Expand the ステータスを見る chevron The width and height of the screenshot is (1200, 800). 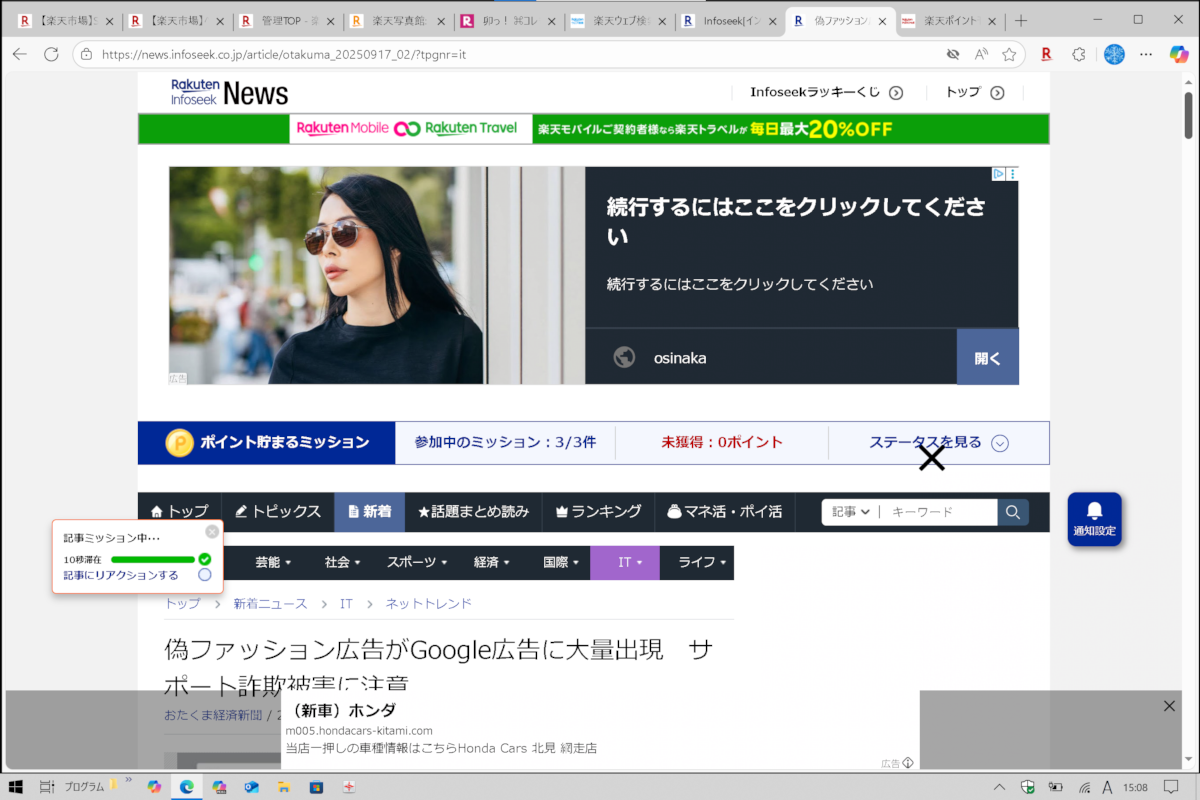[x=1000, y=443]
